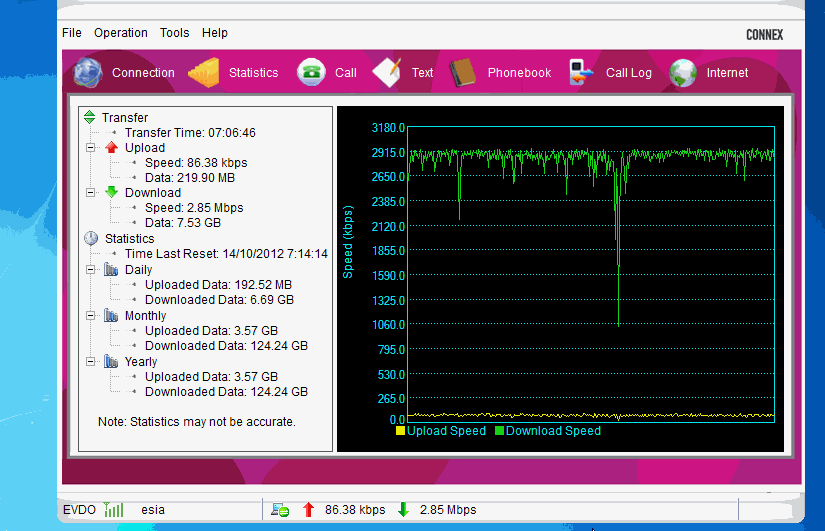Switch to the Statistics tab label

[x=253, y=73]
